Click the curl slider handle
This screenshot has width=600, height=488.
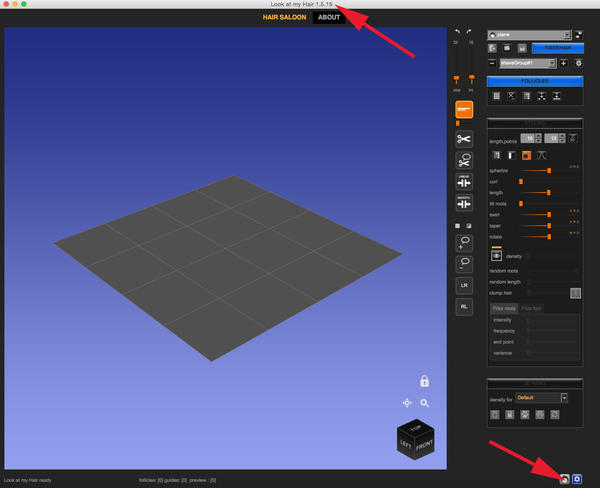(521, 181)
